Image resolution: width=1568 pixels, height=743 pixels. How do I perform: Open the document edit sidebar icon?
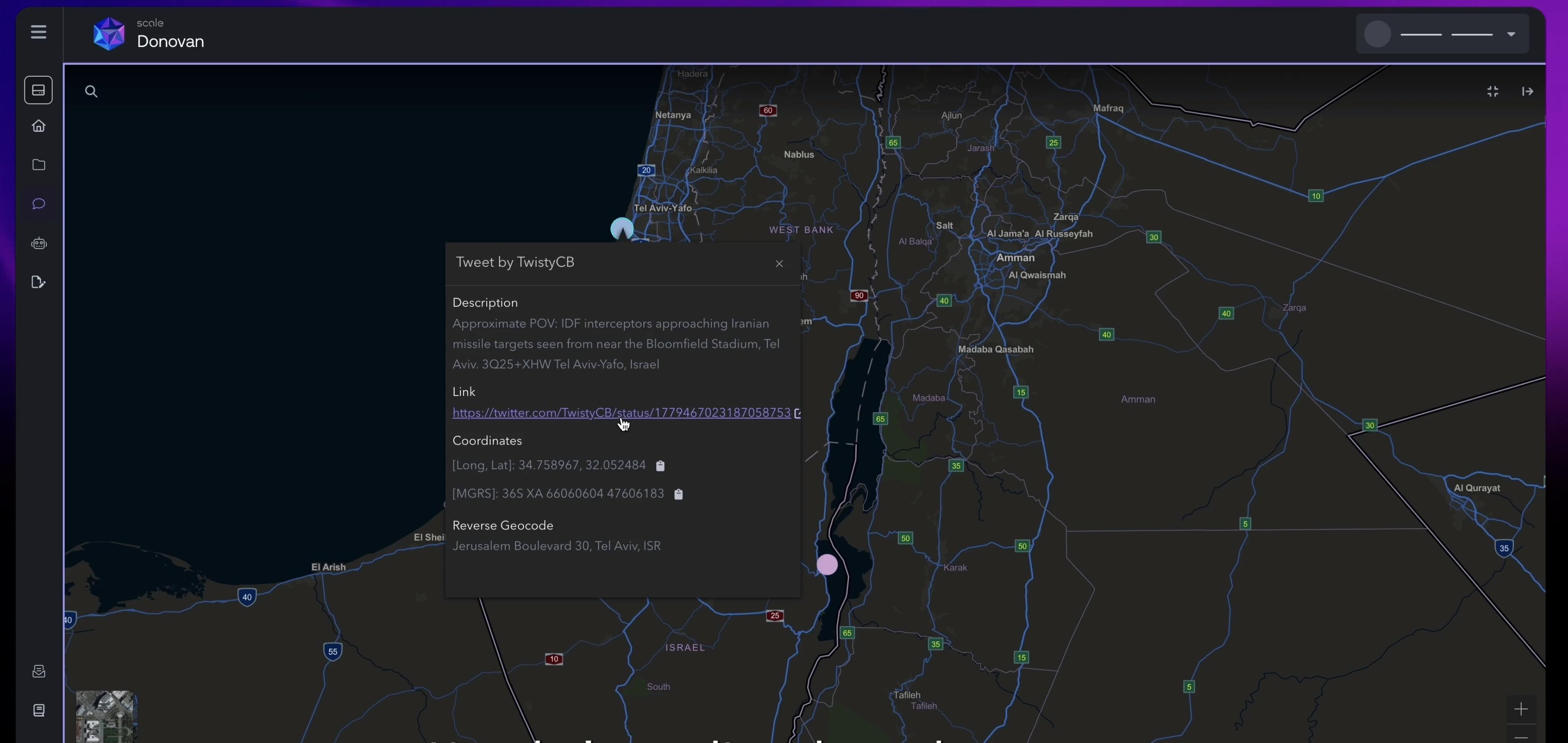point(39,282)
